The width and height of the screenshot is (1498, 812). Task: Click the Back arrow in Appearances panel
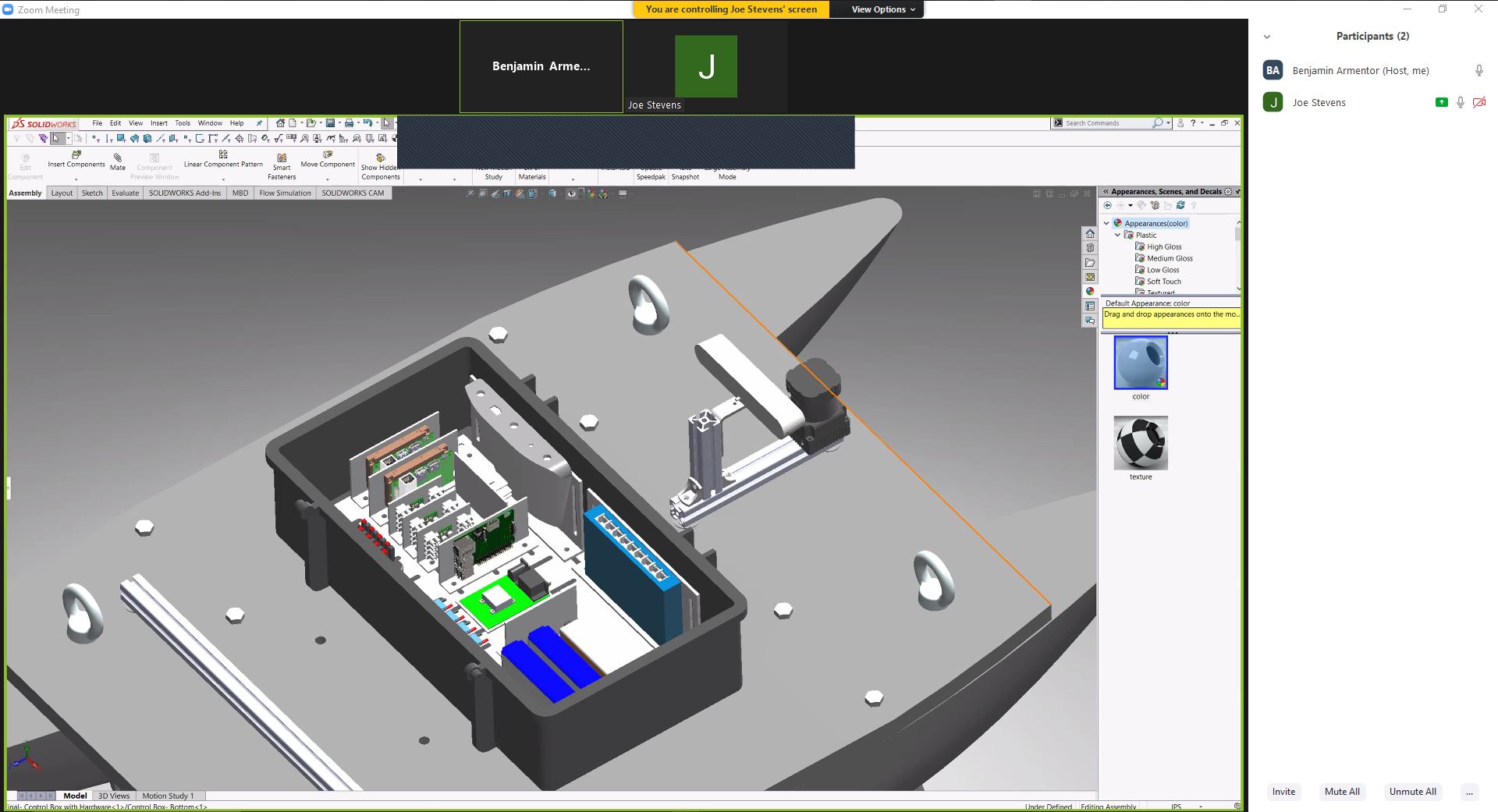pyautogui.click(x=1107, y=206)
